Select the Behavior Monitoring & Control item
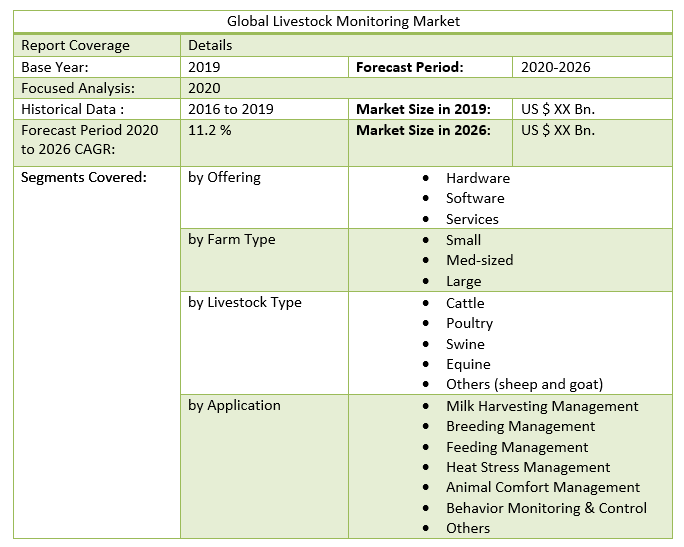 [x=546, y=508]
